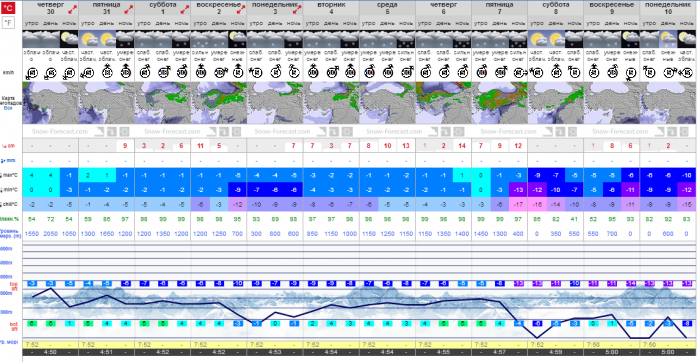
Task: Expand Friday 31 hourly detail arrows
Action: click(129, 8)
